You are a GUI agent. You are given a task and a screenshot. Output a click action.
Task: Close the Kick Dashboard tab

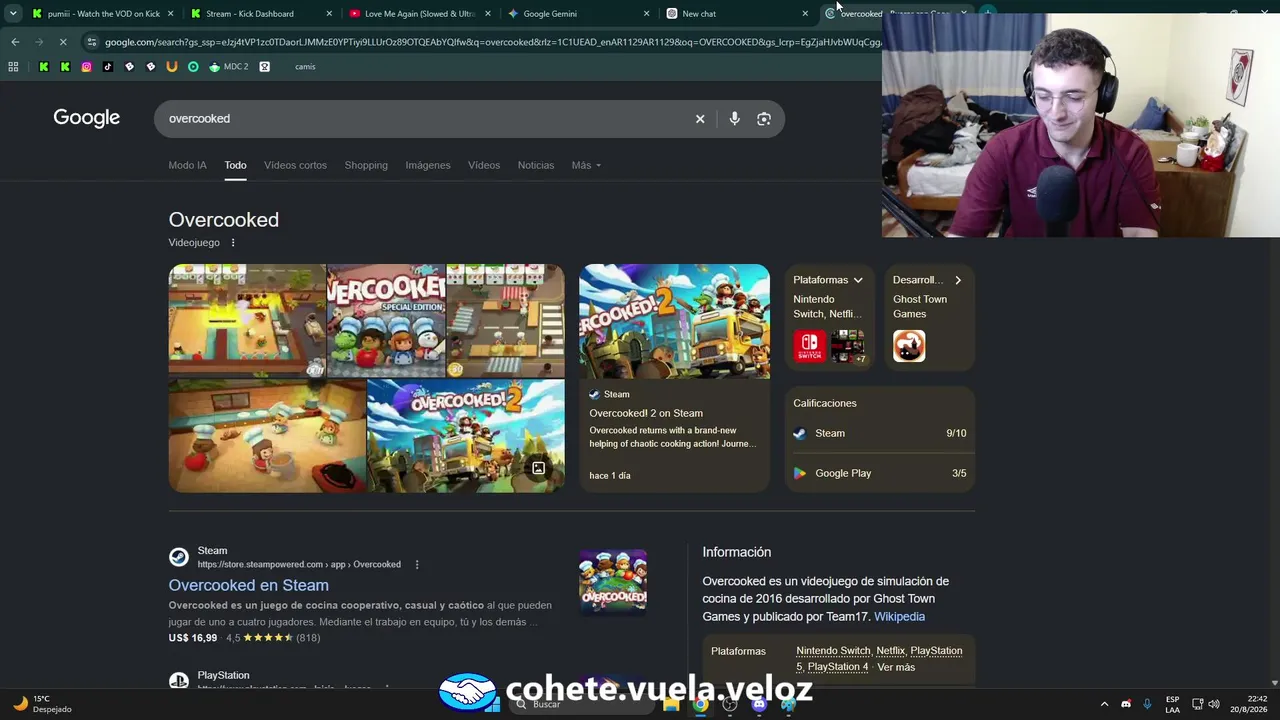point(329,14)
